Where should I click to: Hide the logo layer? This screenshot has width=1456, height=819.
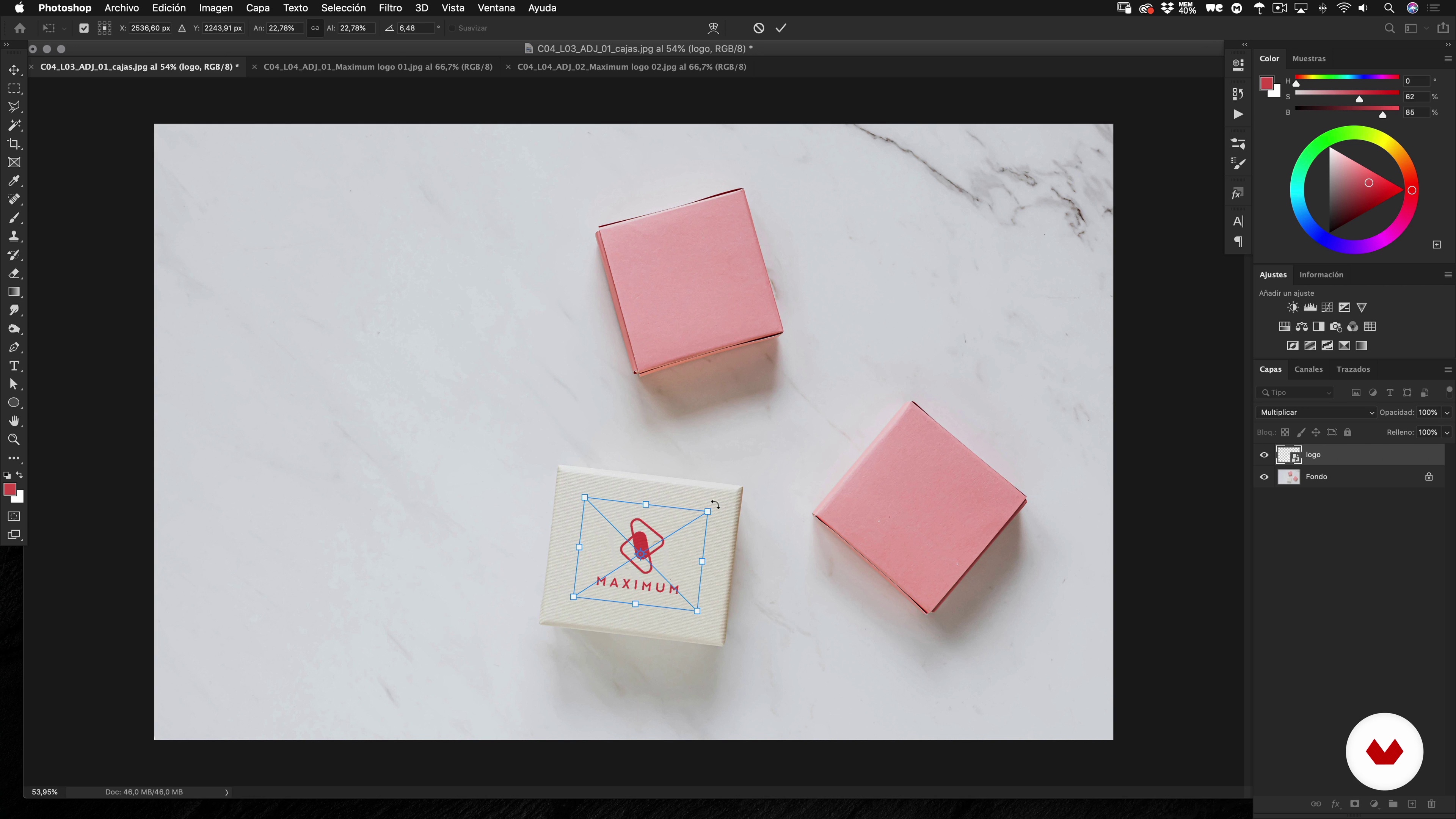[1265, 455]
